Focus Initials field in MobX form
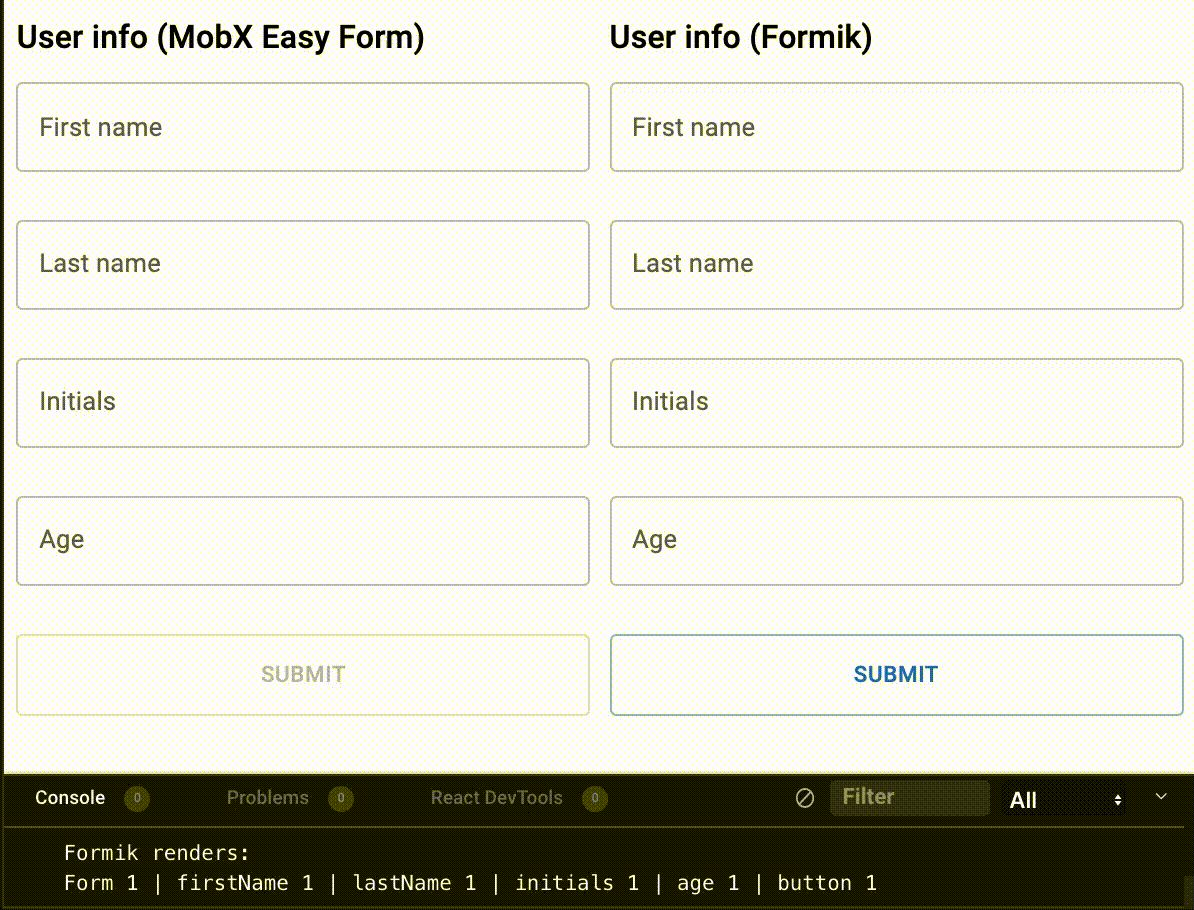The image size is (1194, 910). (303, 403)
